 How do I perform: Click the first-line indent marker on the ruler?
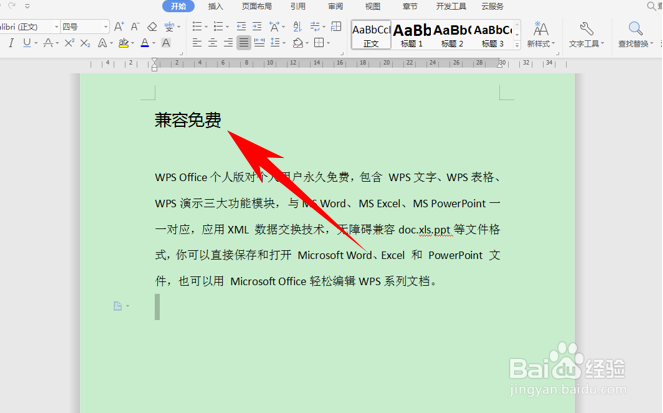(x=154, y=60)
